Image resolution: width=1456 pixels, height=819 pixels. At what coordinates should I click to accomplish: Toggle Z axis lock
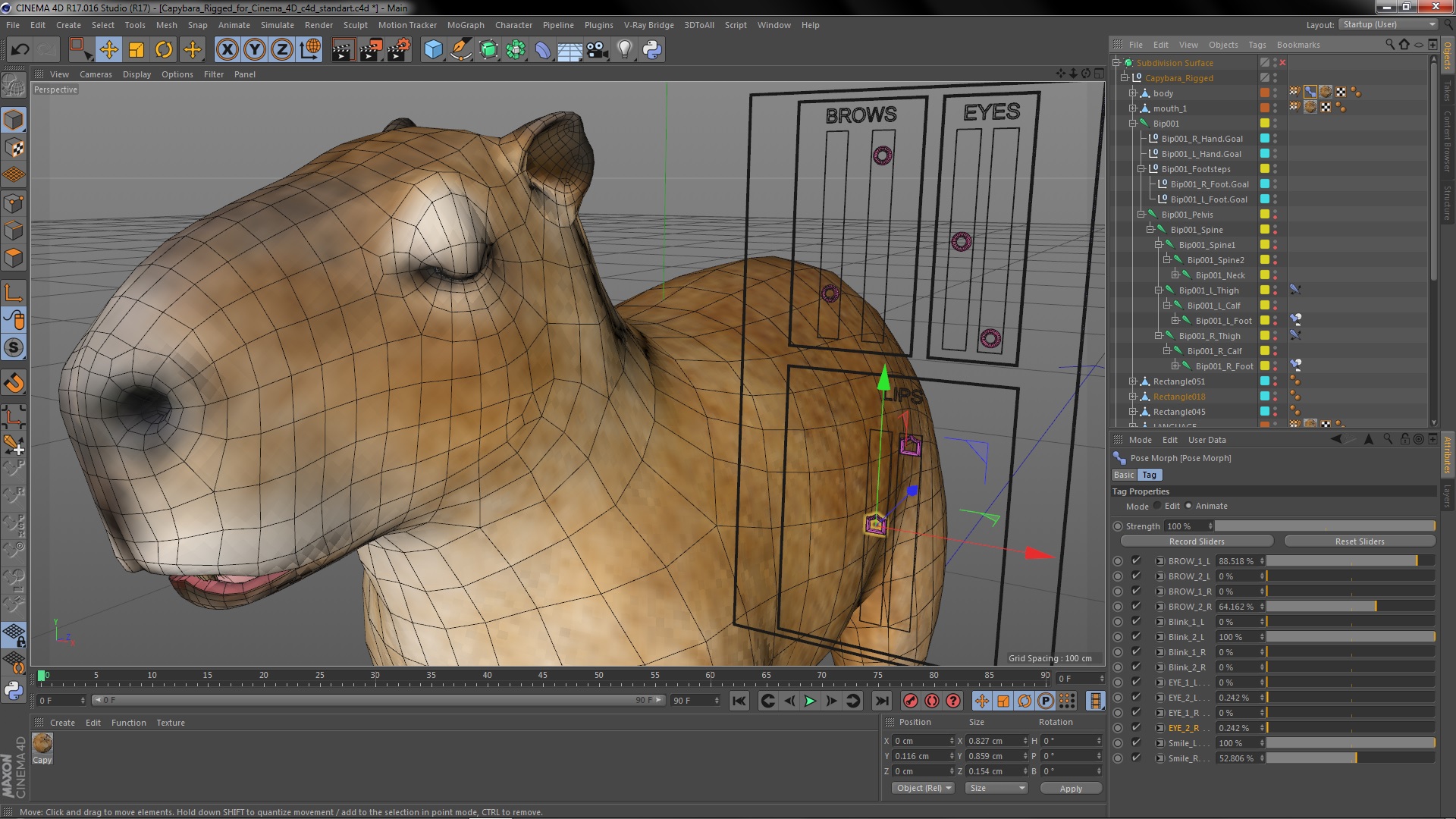point(282,50)
